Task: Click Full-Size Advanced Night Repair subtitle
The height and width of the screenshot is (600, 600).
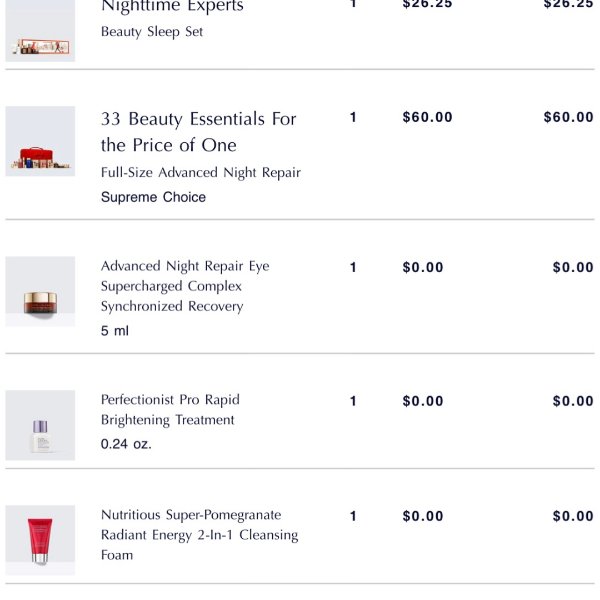Action: tap(201, 173)
